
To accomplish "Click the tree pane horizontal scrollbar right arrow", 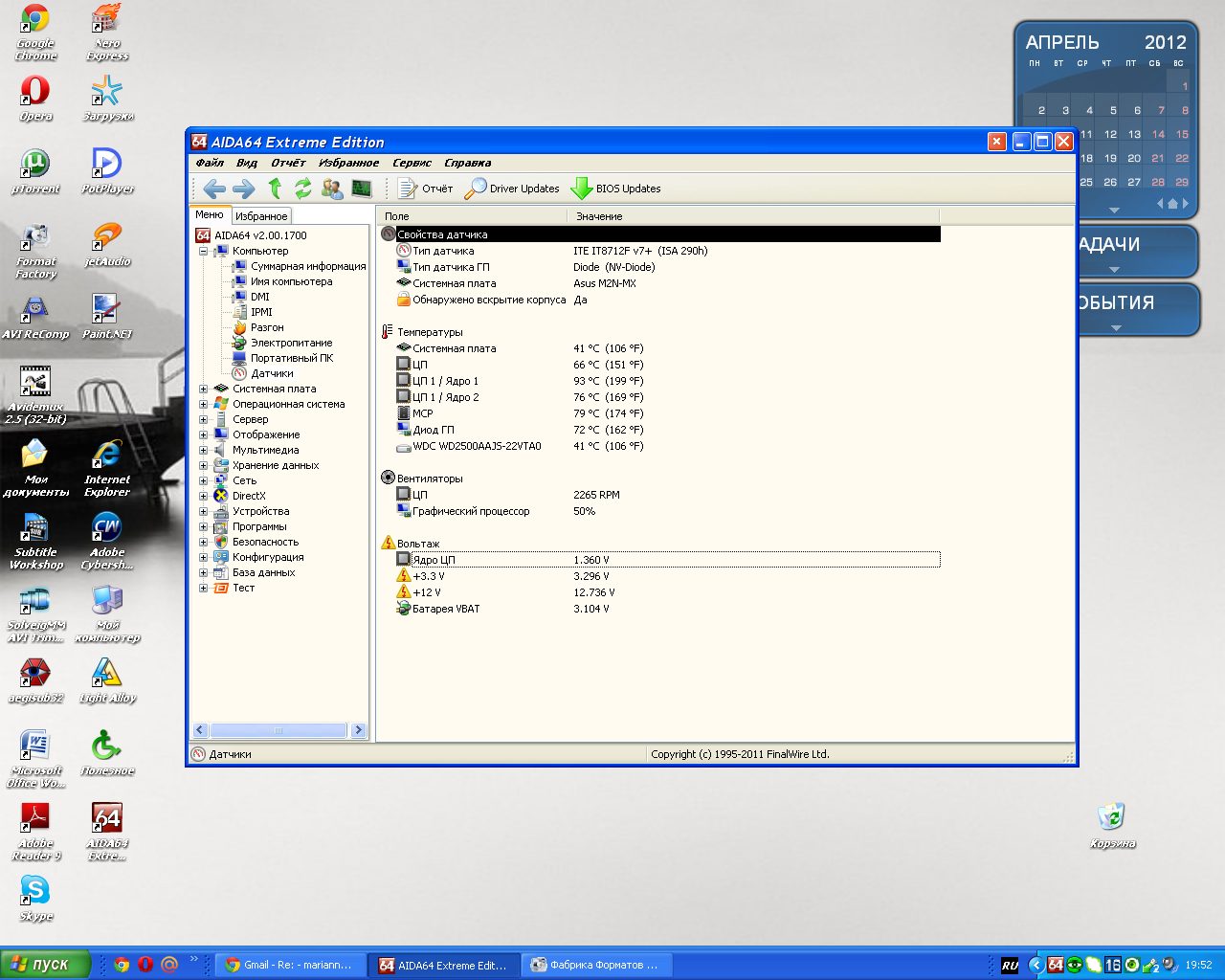I will click(x=359, y=730).
